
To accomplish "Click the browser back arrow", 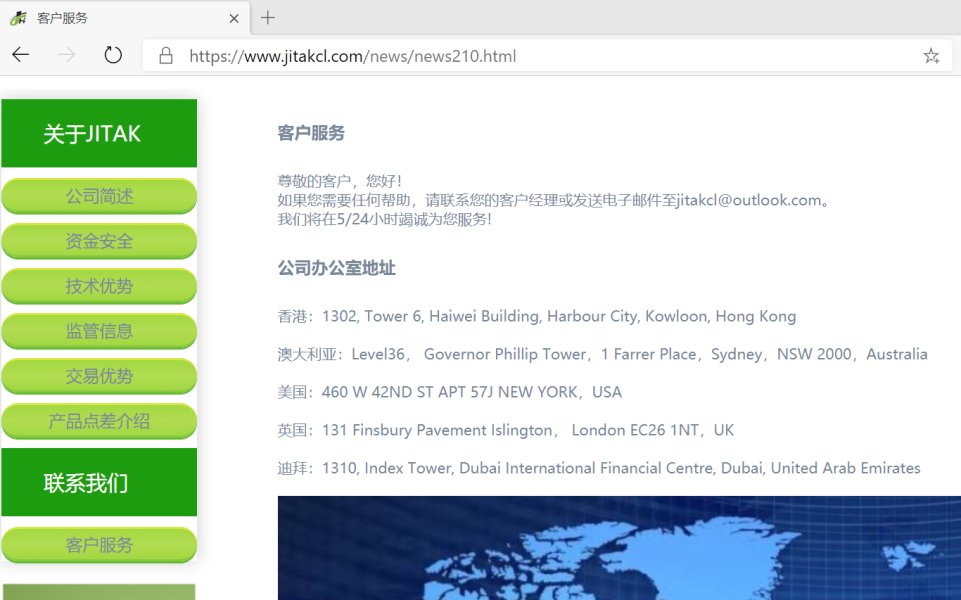I will (x=21, y=55).
